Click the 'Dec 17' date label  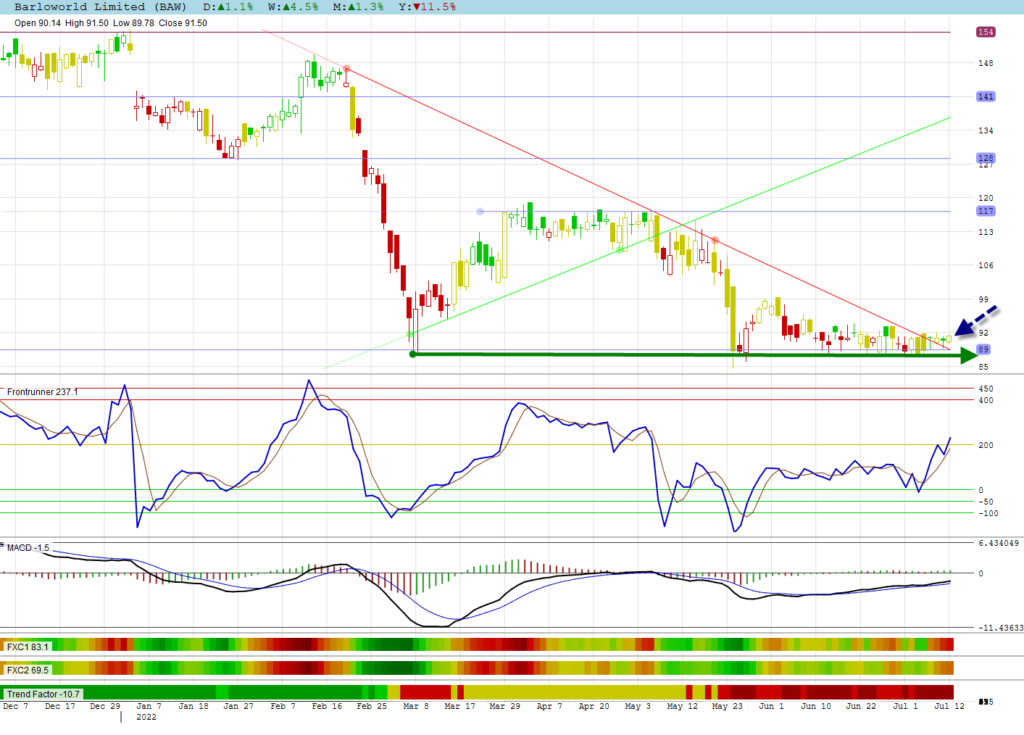(x=60, y=706)
